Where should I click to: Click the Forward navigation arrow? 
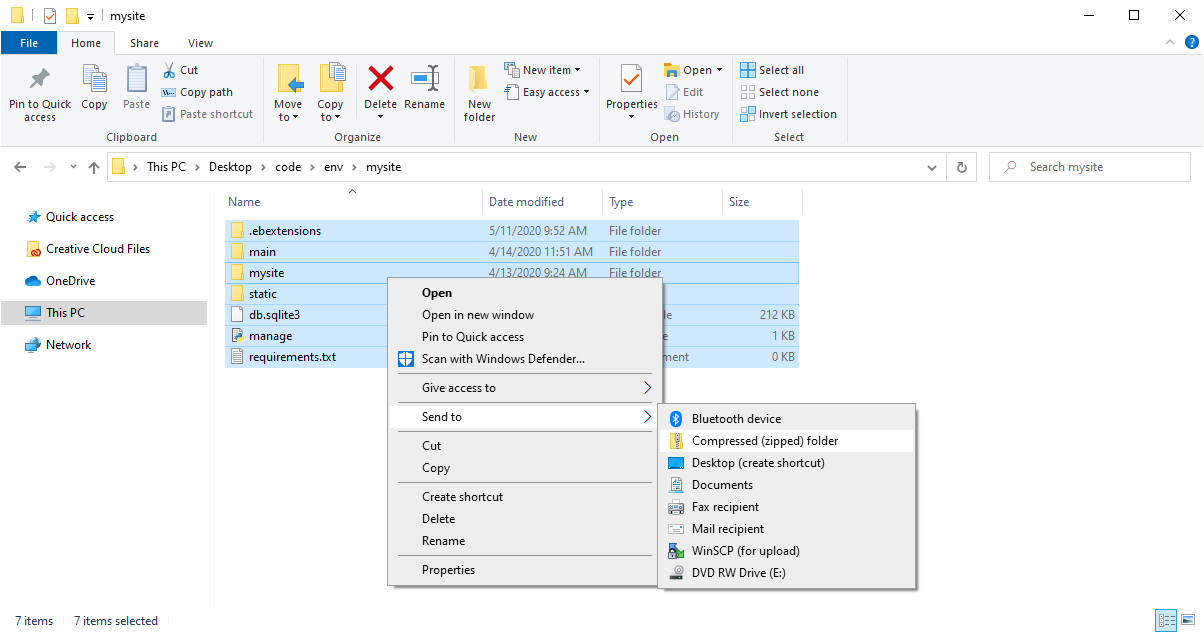click(x=50, y=167)
